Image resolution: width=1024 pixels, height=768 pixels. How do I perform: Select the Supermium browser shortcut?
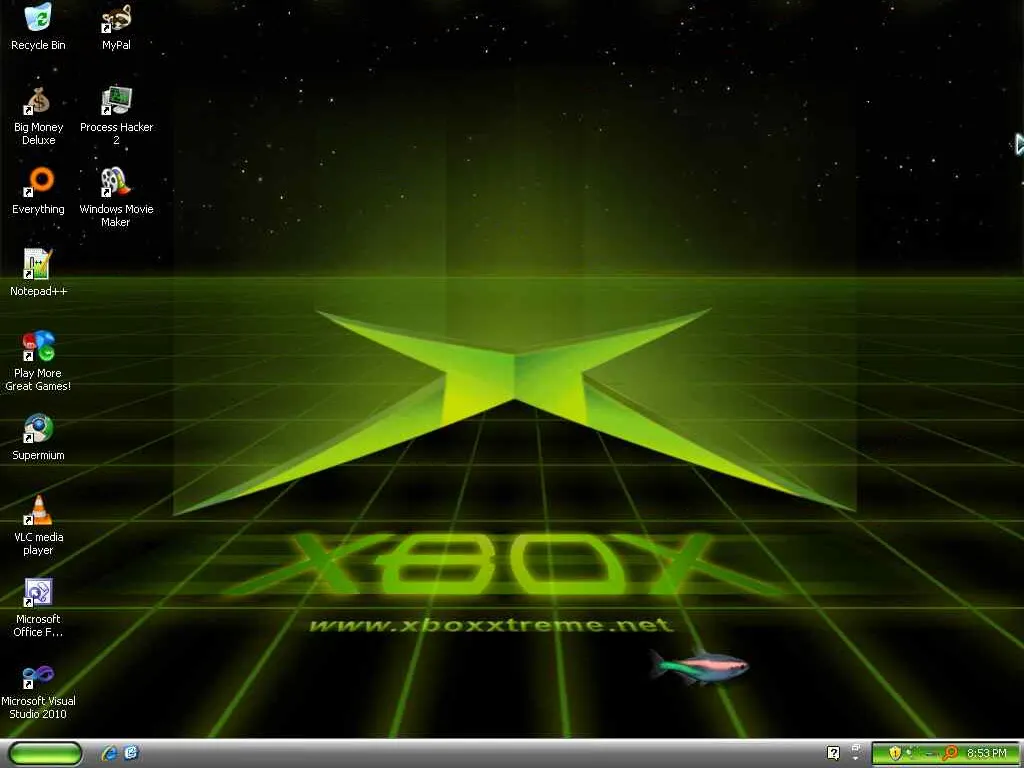click(38, 437)
